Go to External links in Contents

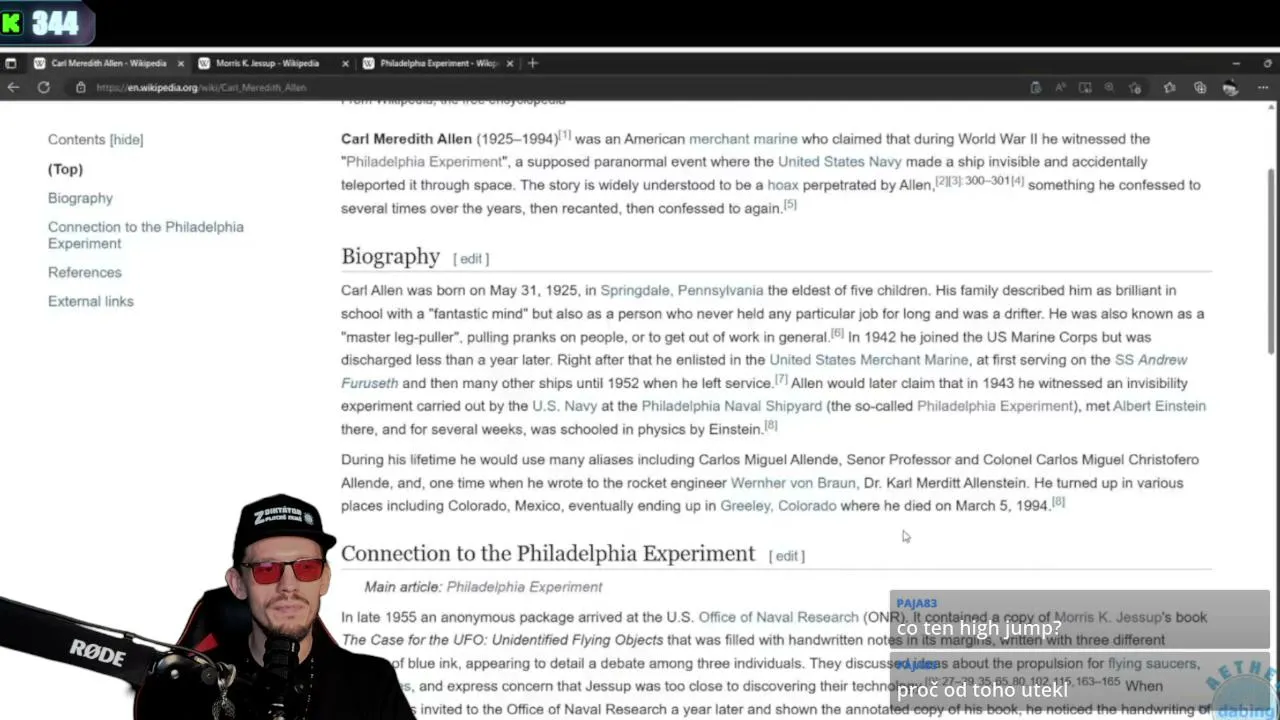point(91,301)
